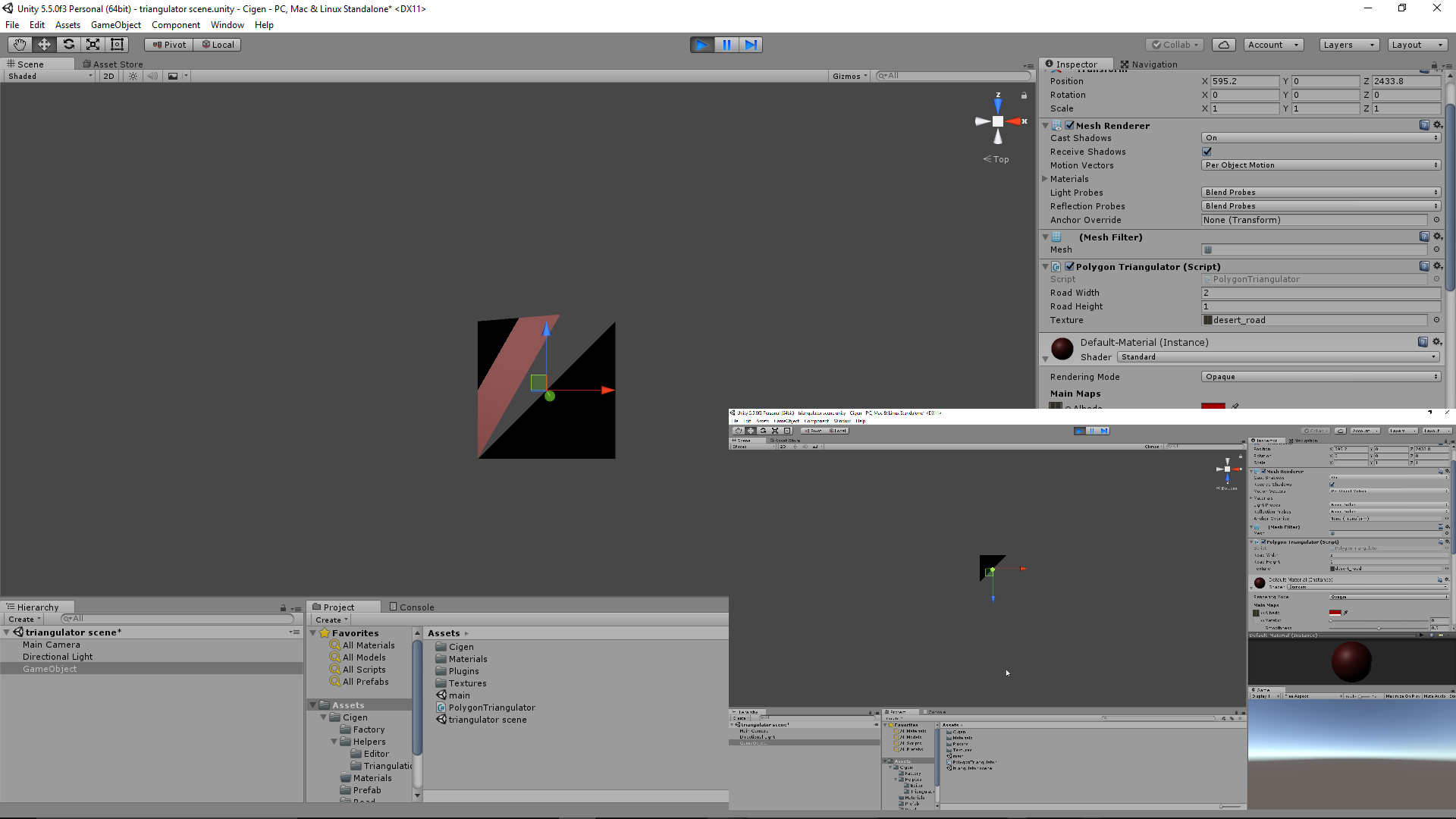Screen dimensions: 1456x819
Task: Click the Position X input field
Action: [x=1244, y=81]
